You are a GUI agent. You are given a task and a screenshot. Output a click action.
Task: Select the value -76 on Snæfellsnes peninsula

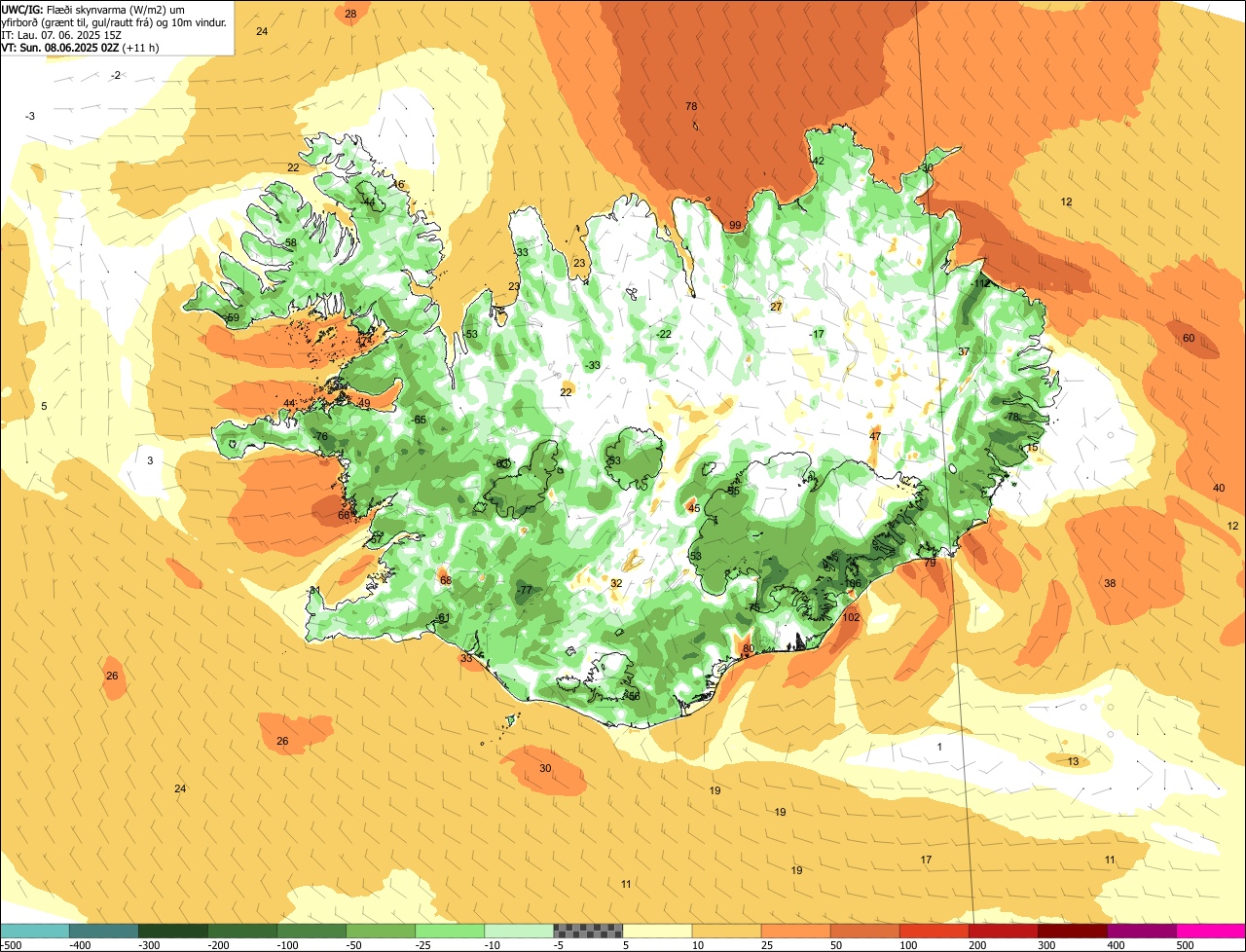click(320, 437)
